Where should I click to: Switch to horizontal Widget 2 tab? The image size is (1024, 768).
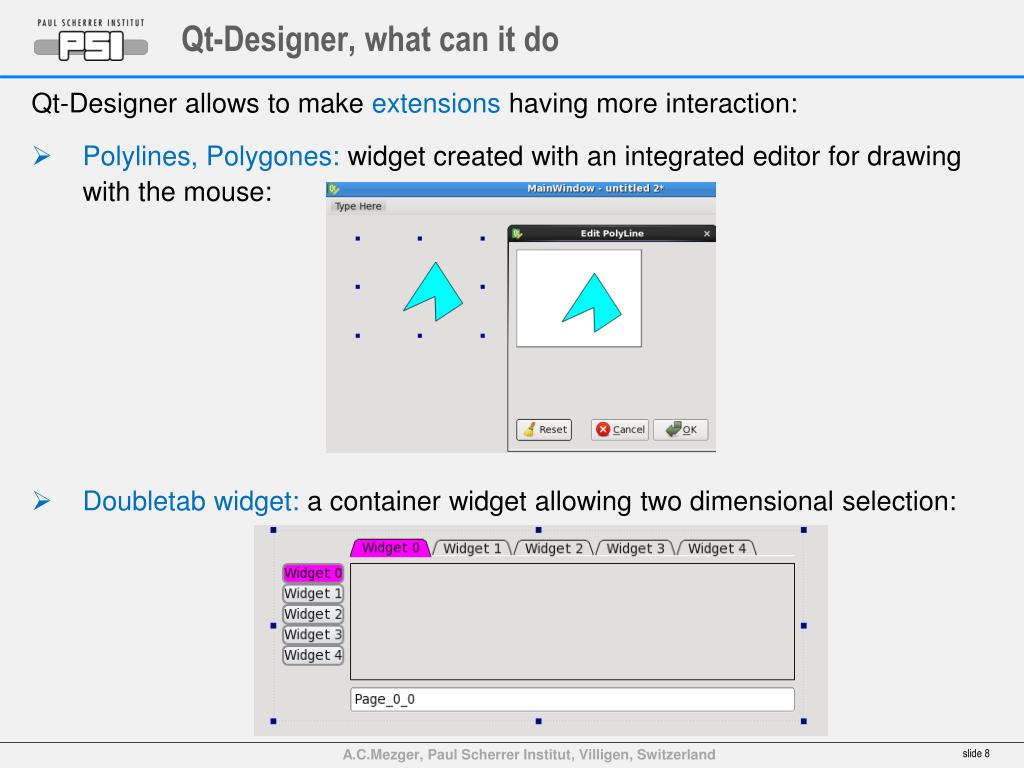[554, 549]
